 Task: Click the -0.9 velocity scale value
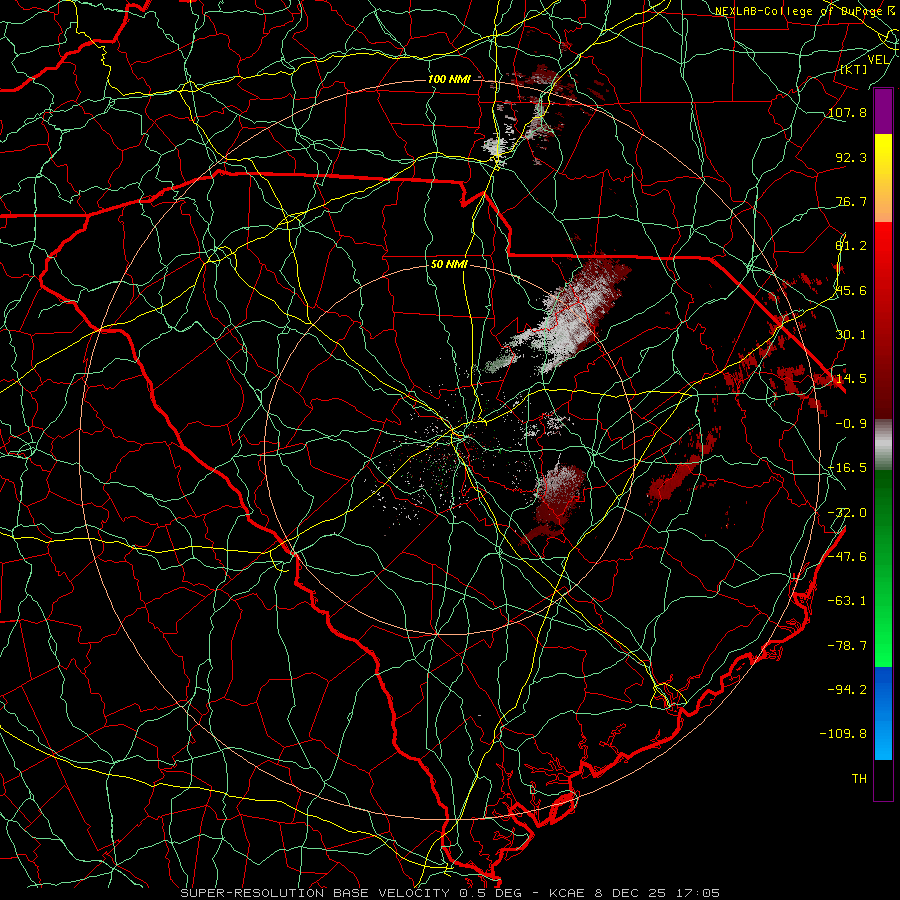pyautogui.click(x=851, y=424)
